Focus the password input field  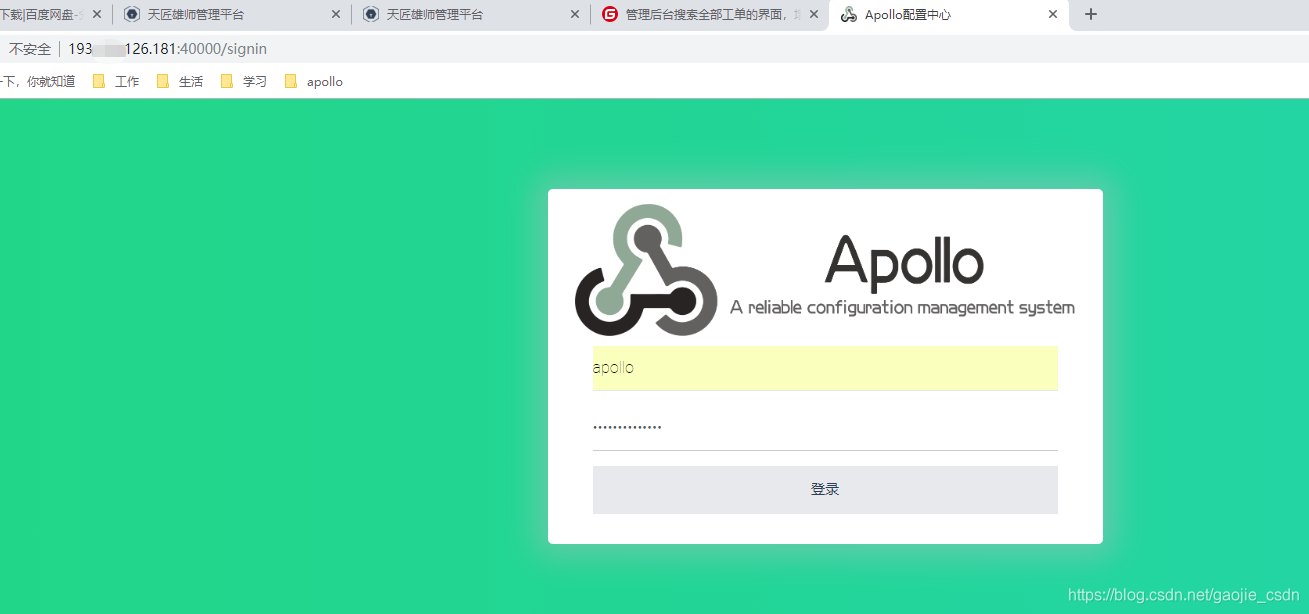click(x=825, y=428)
